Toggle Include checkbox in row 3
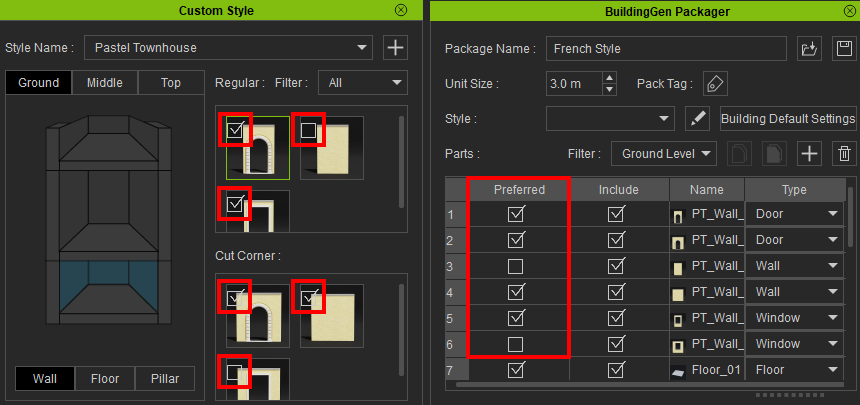The width and height of the screenshot is (860, 405). click(x=616, y=266)
